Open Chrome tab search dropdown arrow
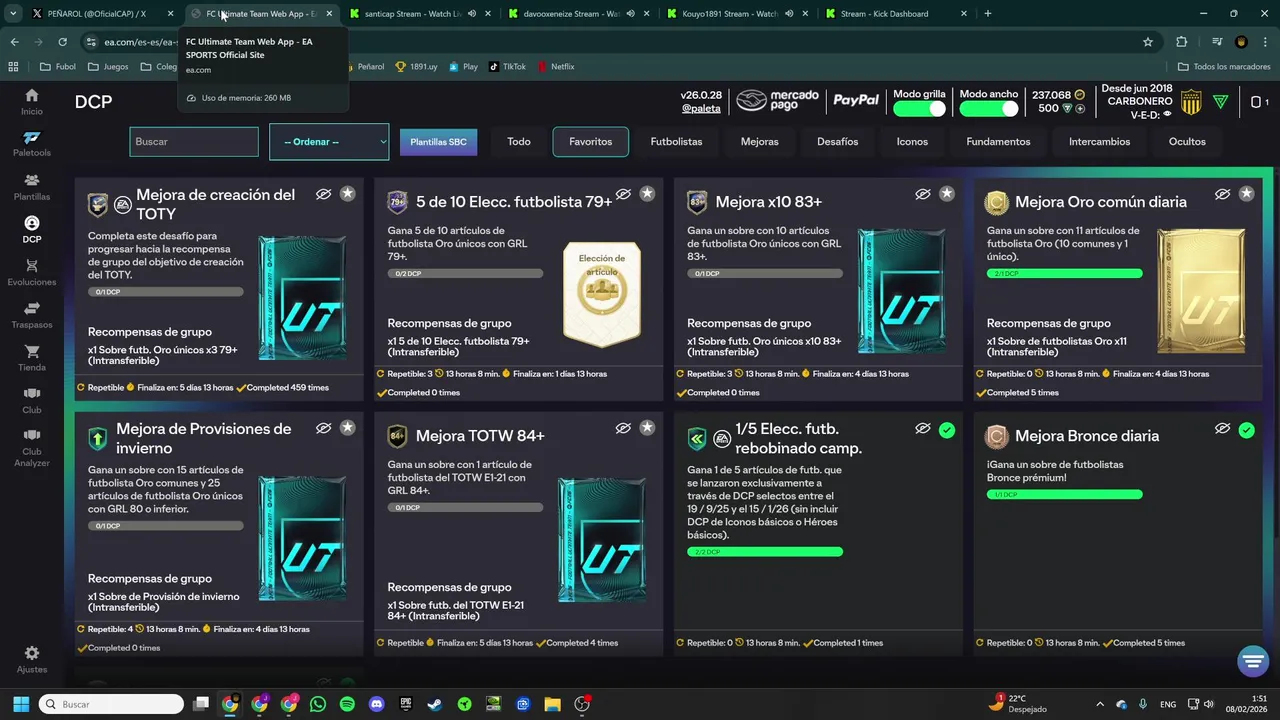The image size is (1280, 720). (13, 14)
